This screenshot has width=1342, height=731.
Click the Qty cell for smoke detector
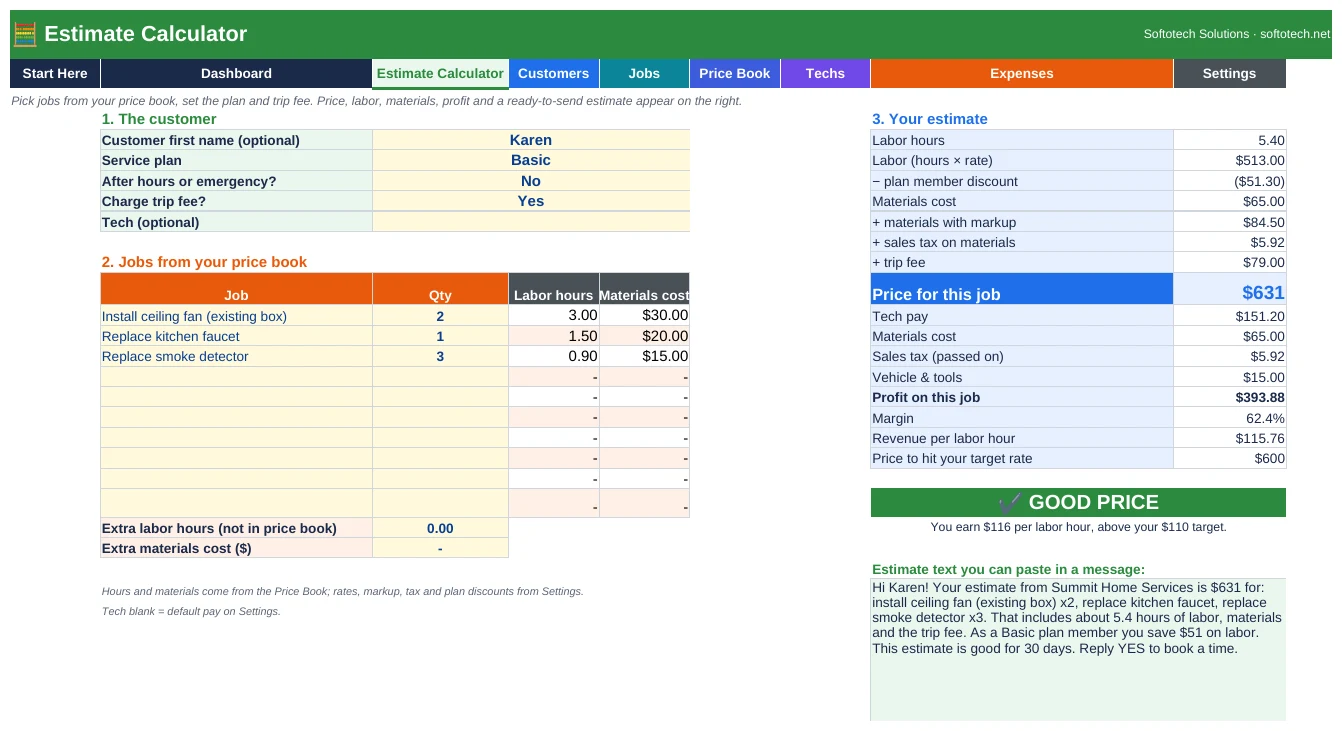pyautogui.click(x=440, y=356)
